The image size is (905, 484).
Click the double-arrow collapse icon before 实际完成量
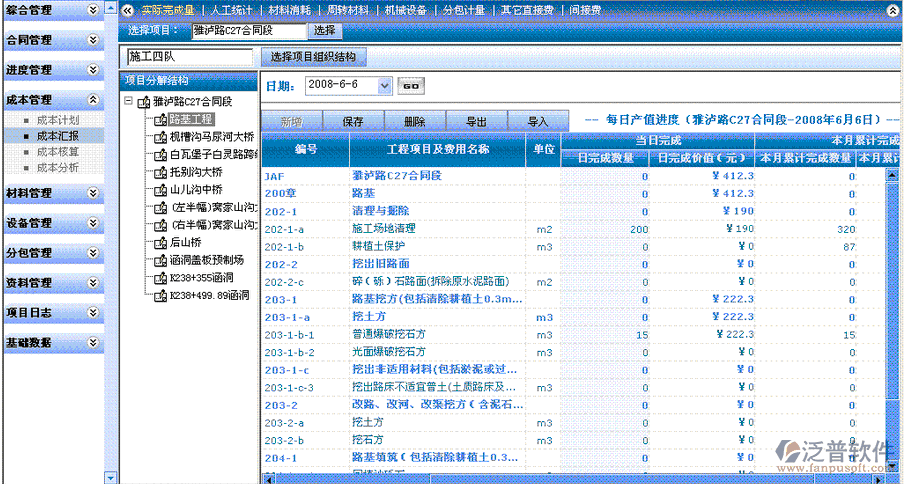127,10
